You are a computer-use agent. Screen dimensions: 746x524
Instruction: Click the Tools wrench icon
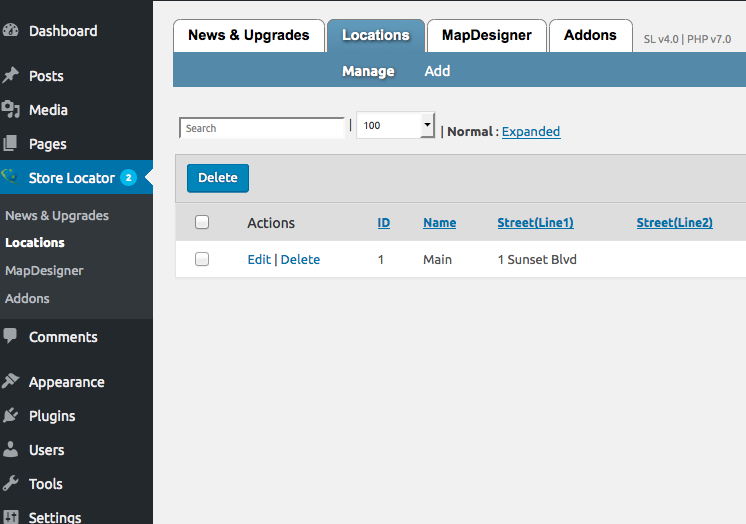coord(11,484)
